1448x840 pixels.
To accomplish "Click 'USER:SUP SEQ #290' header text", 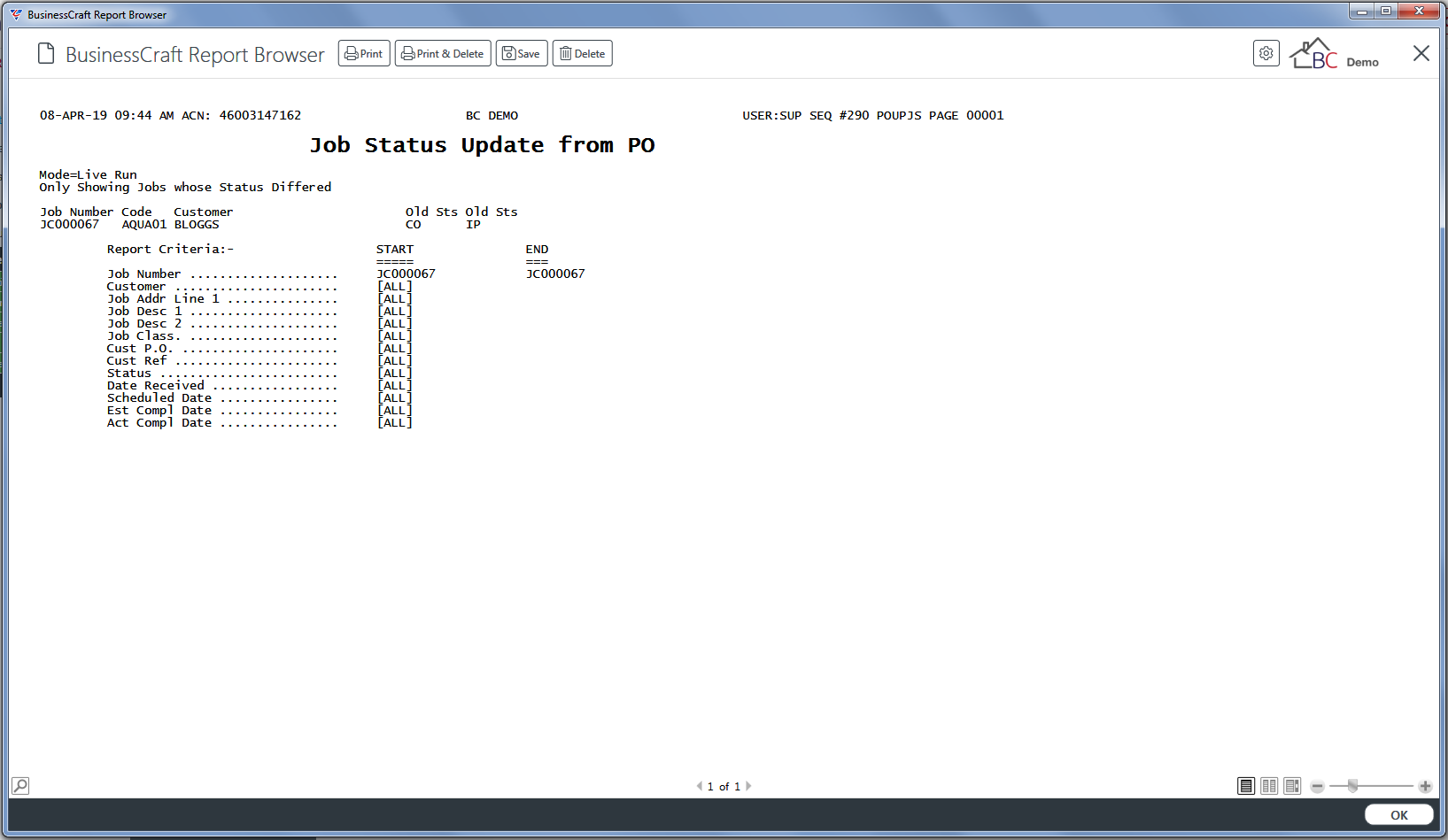I will [806, 116].
